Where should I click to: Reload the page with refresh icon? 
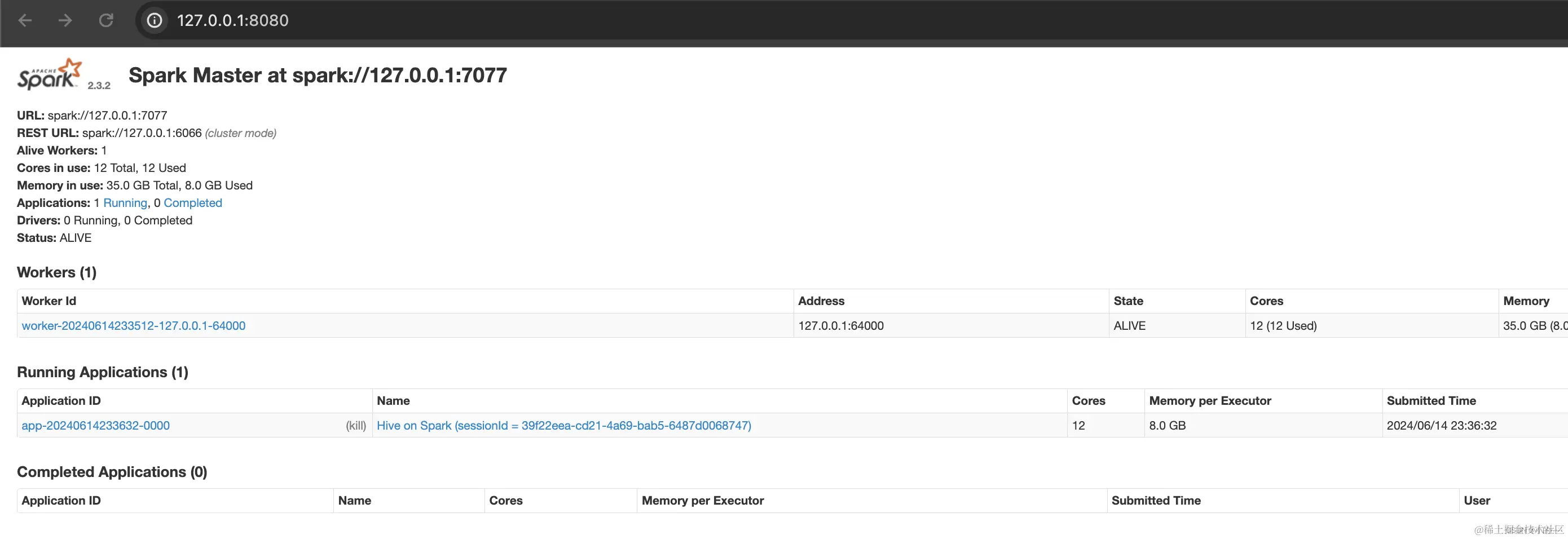[106, 21]
